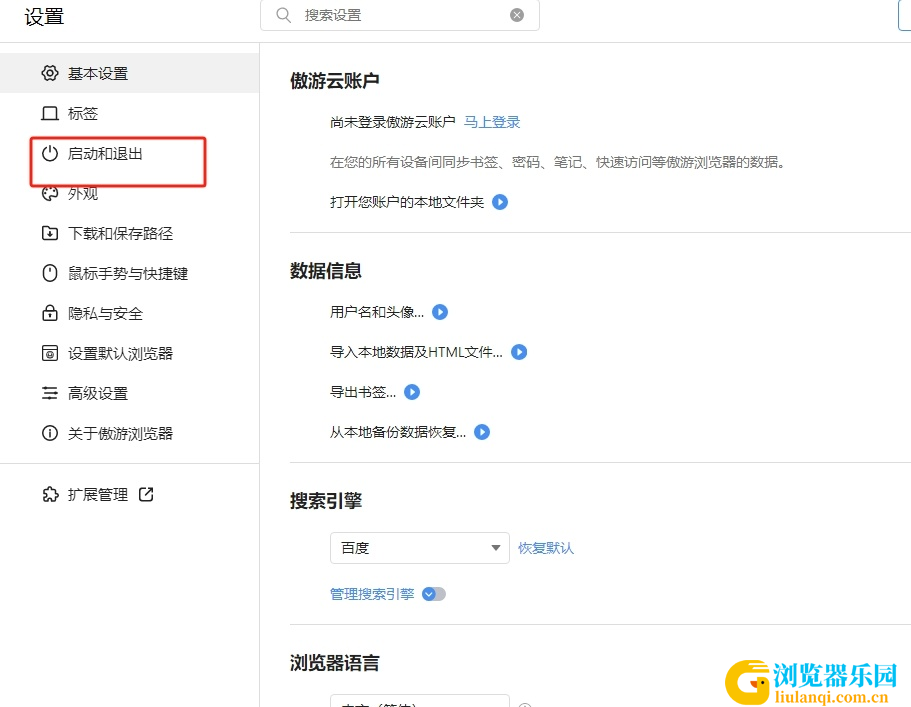The width and height of the screenshot is (911, 707).
Task: Open the 百度 search engine dropdown
Action: tap(419, 548)
